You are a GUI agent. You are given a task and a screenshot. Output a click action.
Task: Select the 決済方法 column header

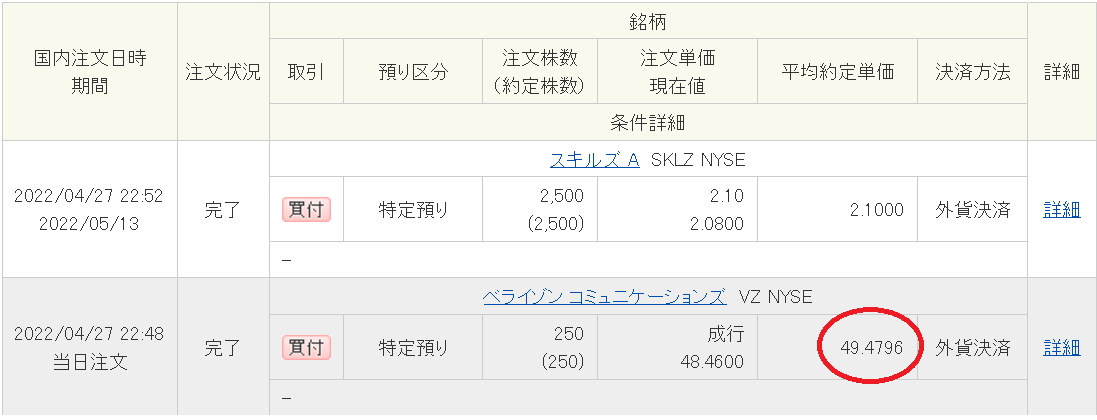[x=972, y=72]
